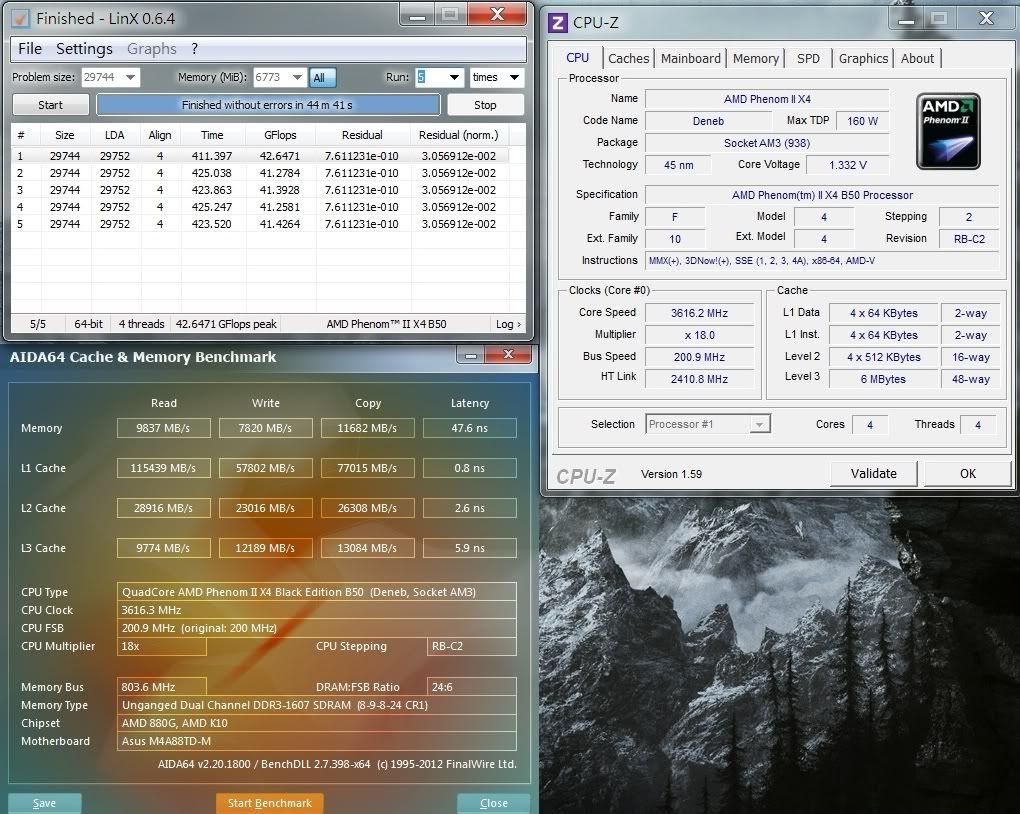Click the Motherboard Asus M4A88TD-M field
Image resolution: width=1020 pixels, height=814 pixels.
click(317, 741)
